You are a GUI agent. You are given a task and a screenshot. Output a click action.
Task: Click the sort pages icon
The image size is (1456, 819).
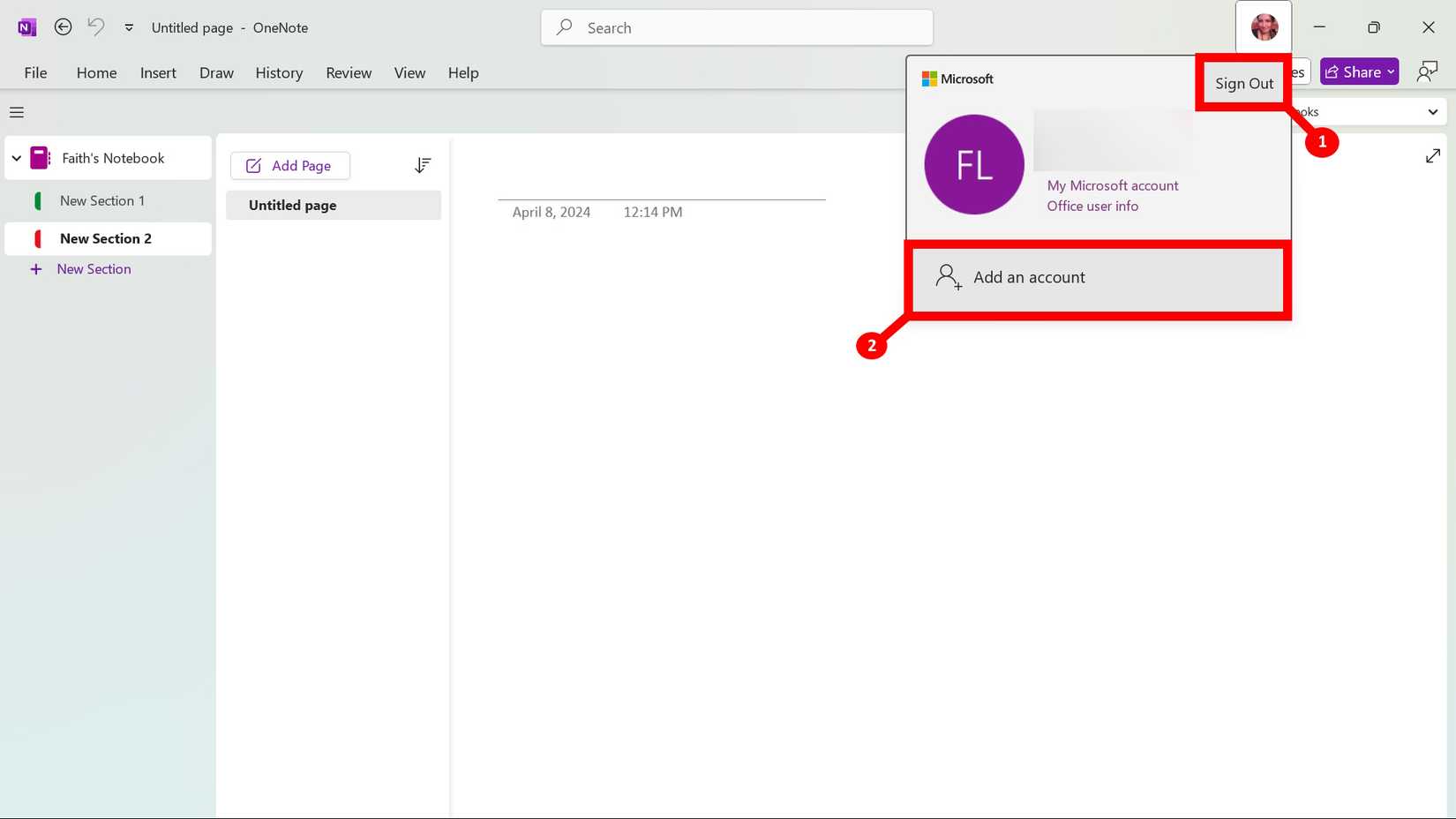point(423,165)
